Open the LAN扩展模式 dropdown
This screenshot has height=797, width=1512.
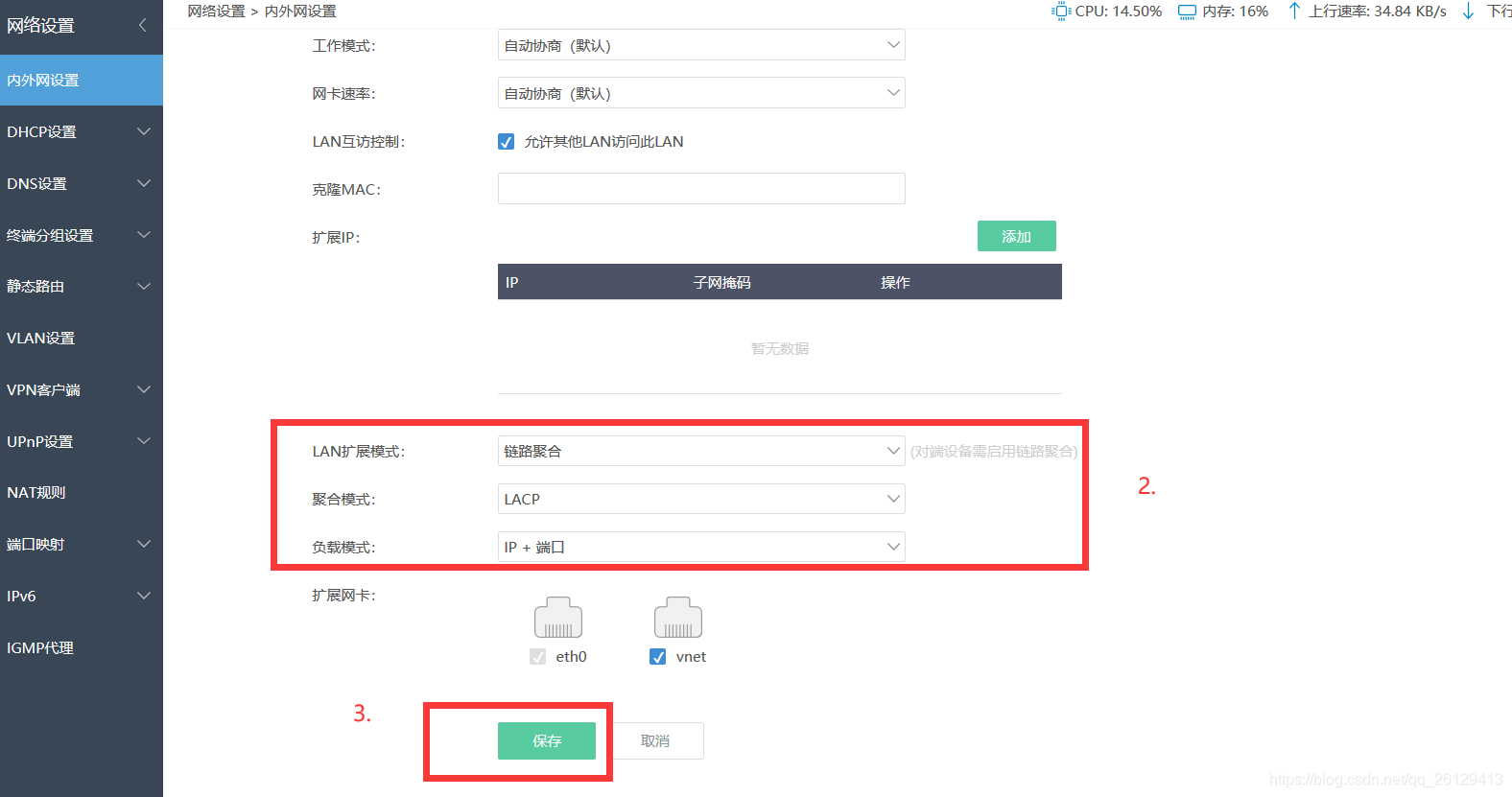coord(701,451)
